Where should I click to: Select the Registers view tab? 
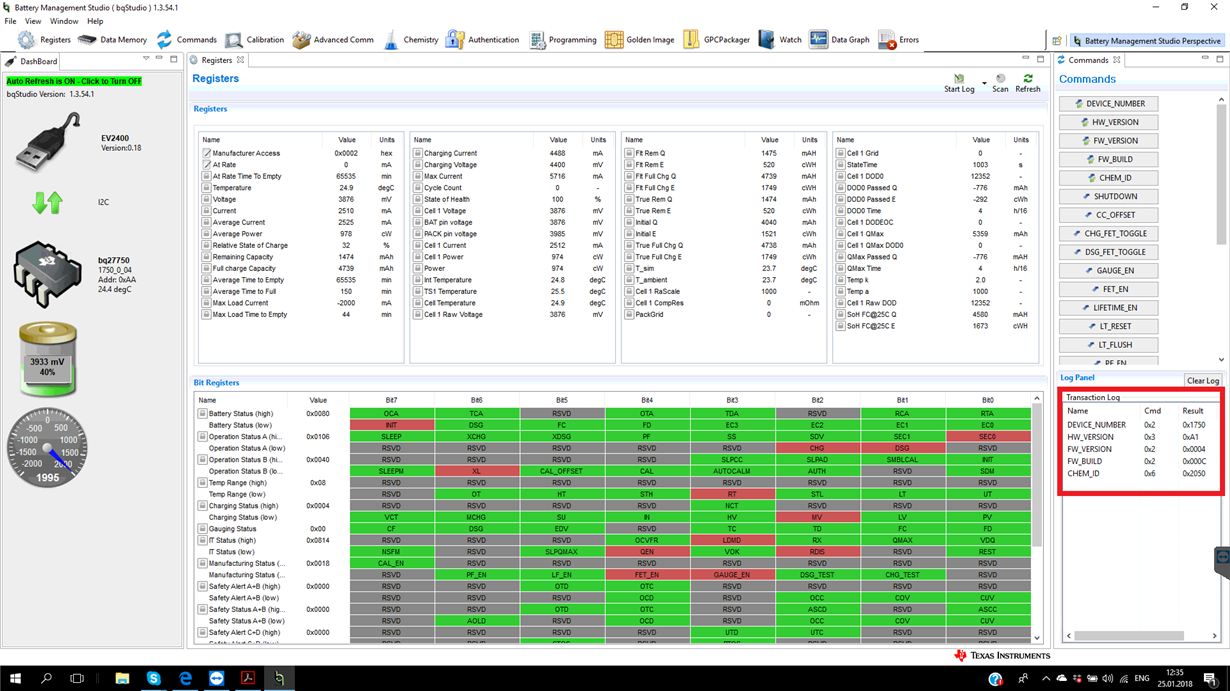[x=216, y=61]
